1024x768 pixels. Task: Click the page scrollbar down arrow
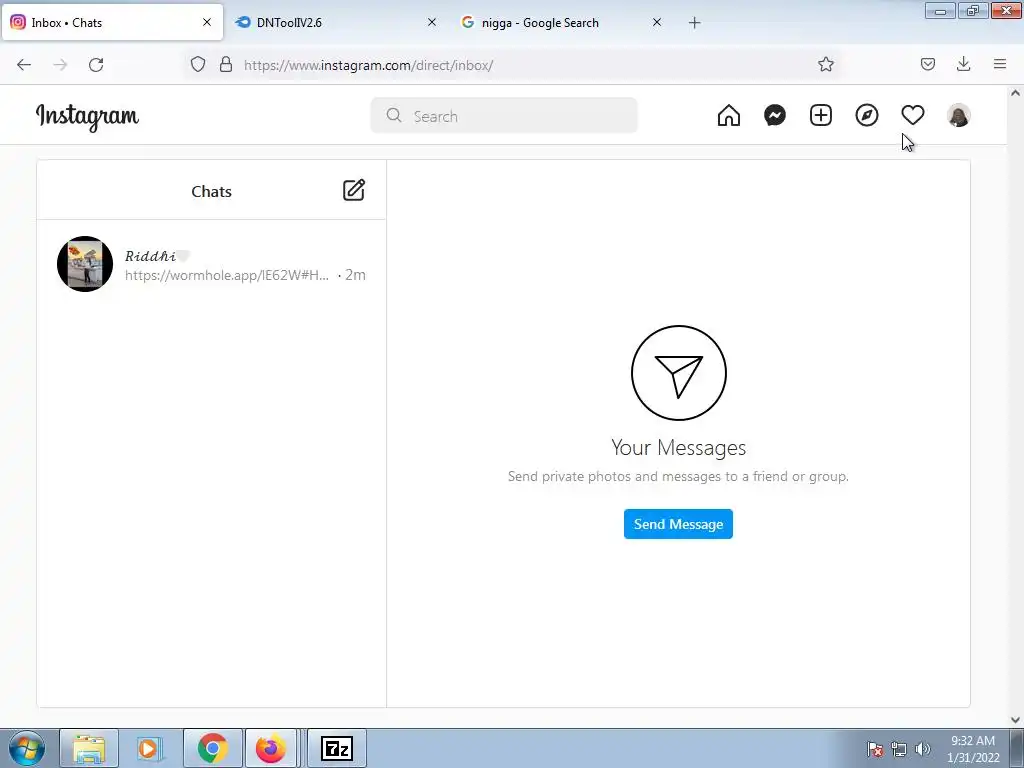1016,720
